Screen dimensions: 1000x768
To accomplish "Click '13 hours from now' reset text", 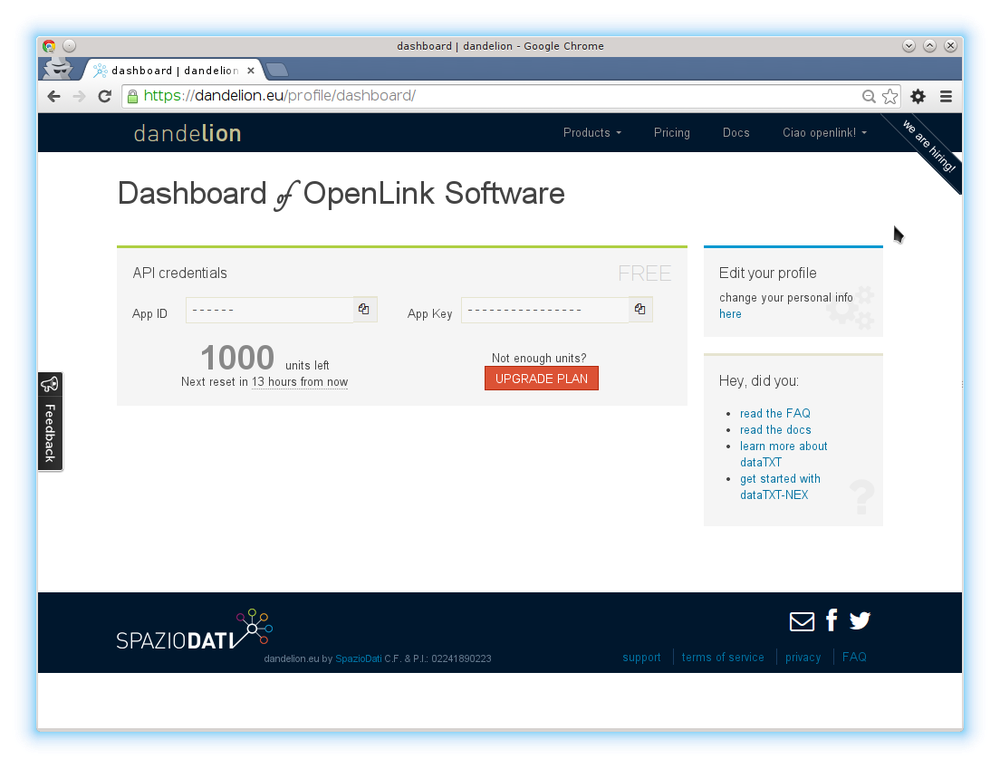I will [x=300, y=382].
